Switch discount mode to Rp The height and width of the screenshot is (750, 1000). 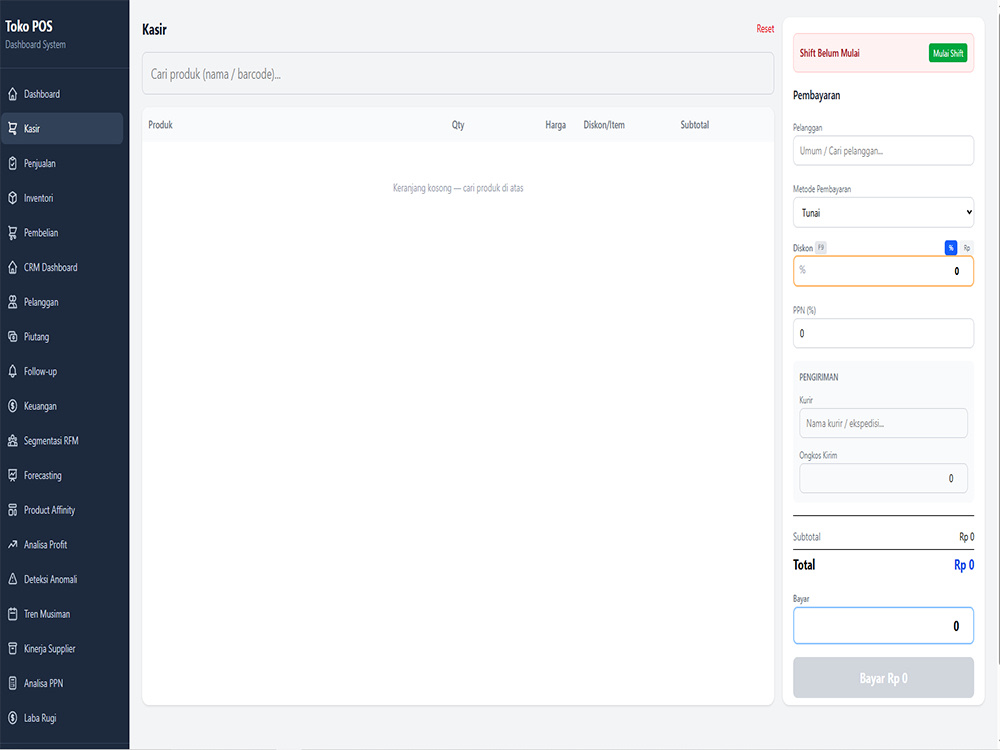pos(967,248)
